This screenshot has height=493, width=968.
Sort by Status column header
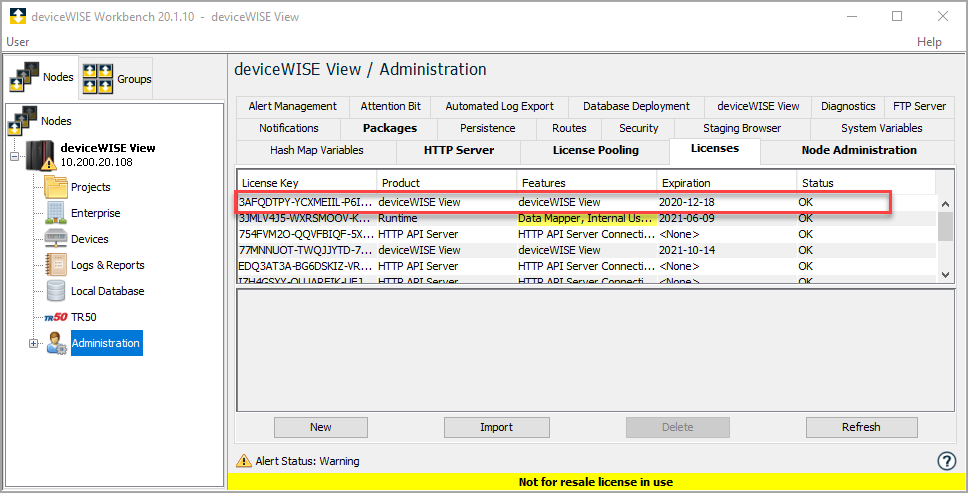866,183
